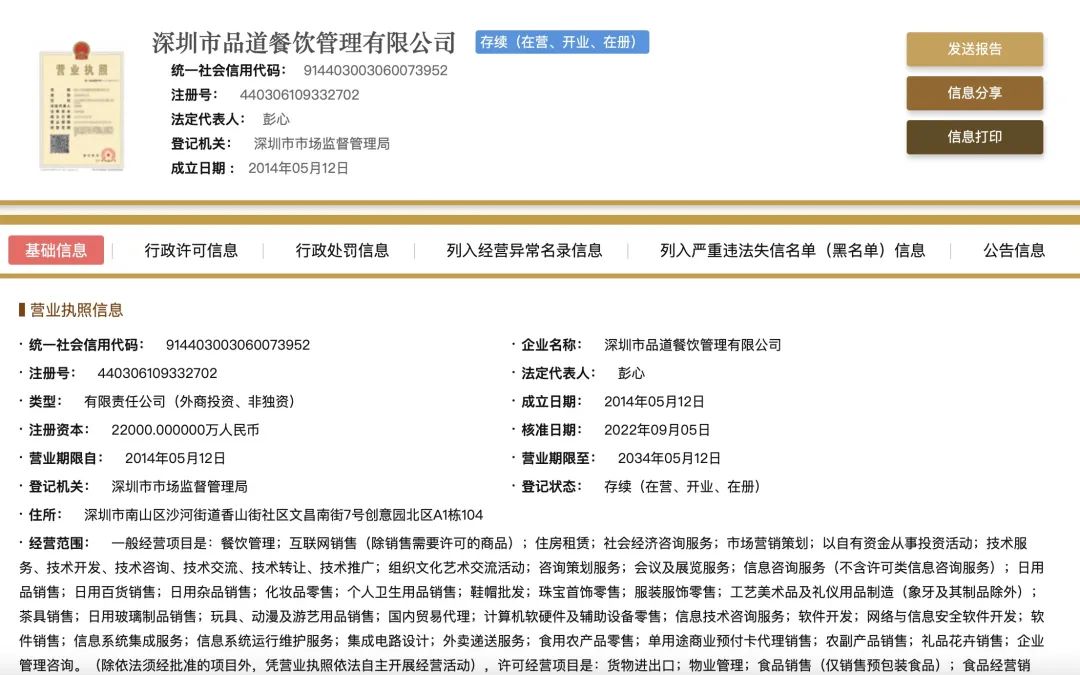Click 营业期限自 value 2014年05月12日

tap(175, 458)
